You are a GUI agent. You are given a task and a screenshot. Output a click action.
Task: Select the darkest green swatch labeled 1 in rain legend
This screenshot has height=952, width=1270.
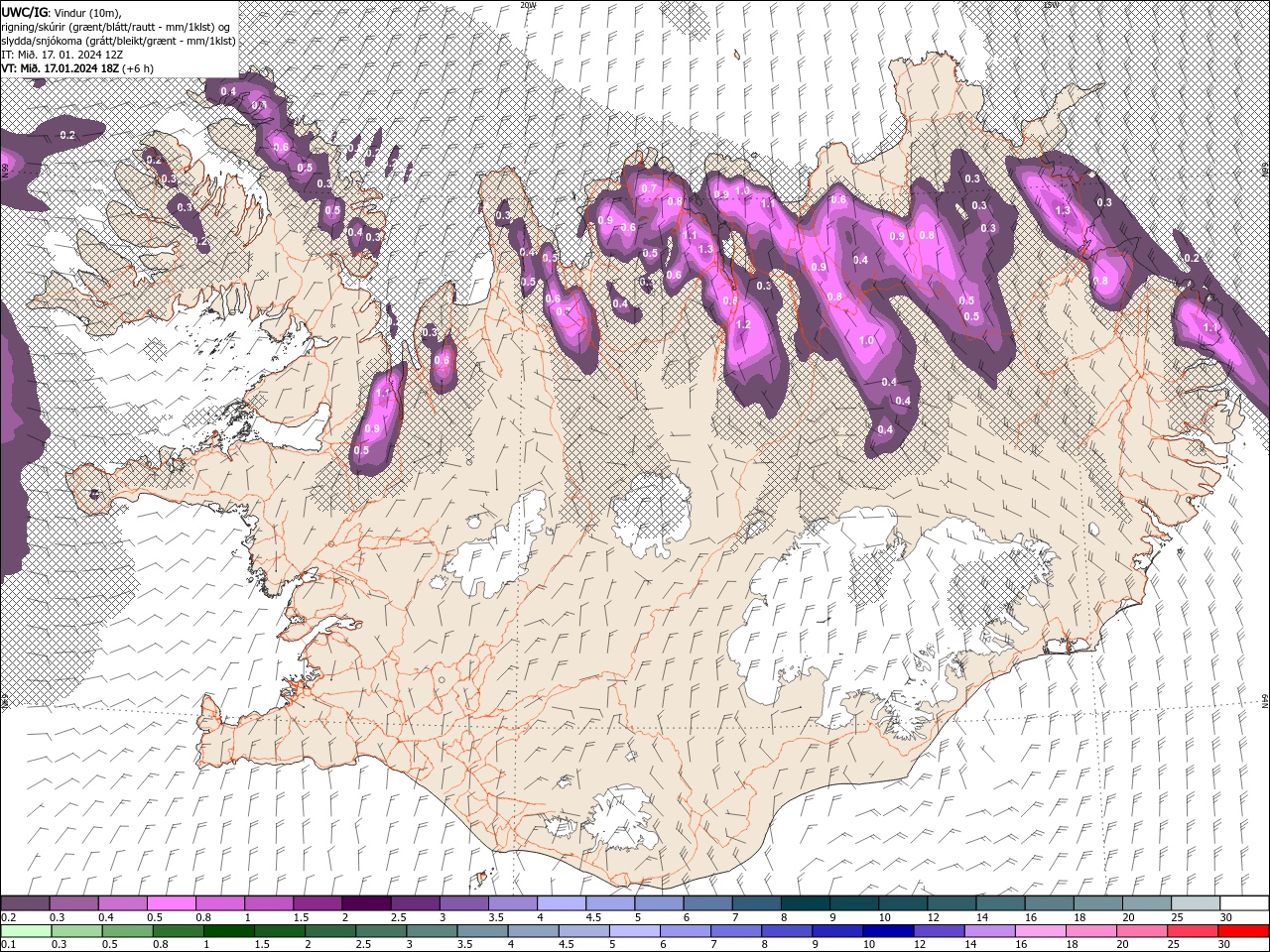pos(228,931)
